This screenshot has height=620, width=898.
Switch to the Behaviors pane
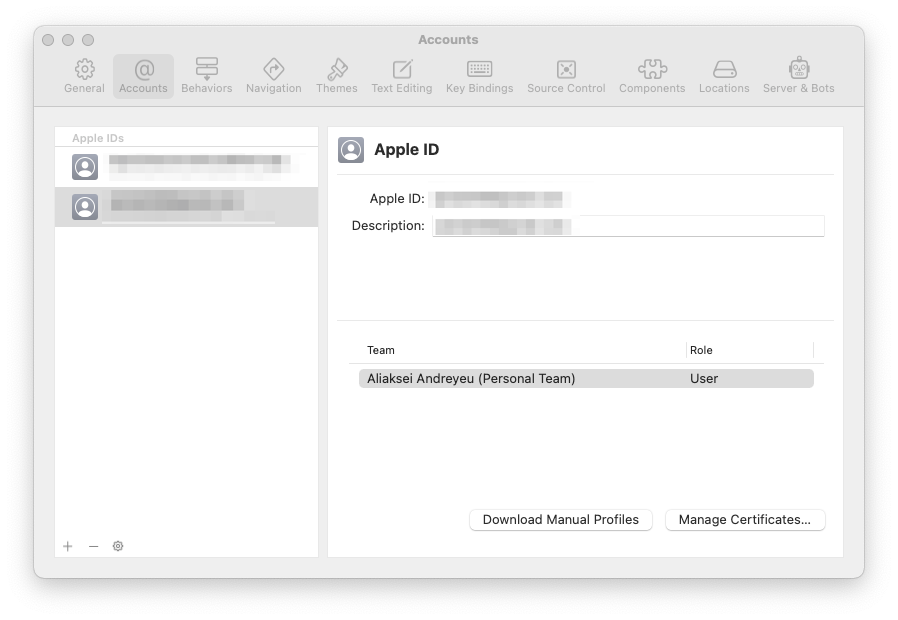tap(206, 75)
